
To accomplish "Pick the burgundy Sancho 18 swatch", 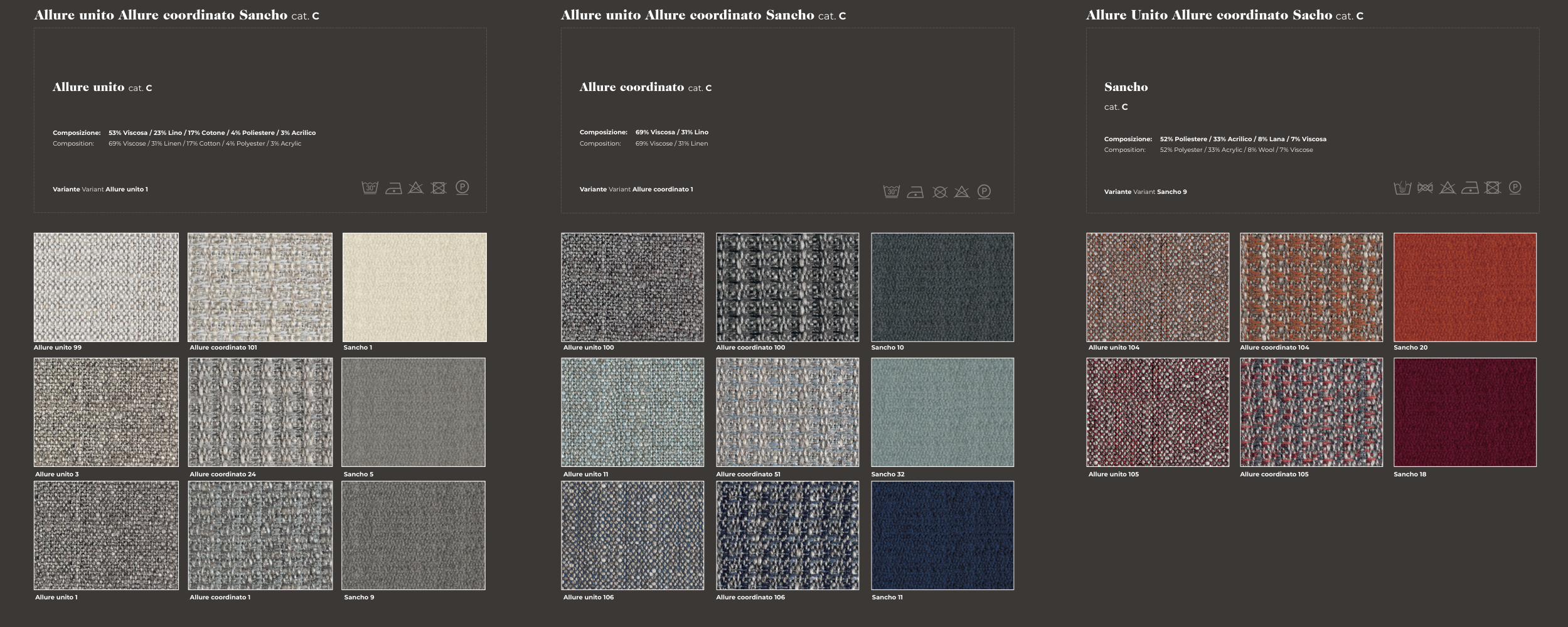I will point(1464,412).
